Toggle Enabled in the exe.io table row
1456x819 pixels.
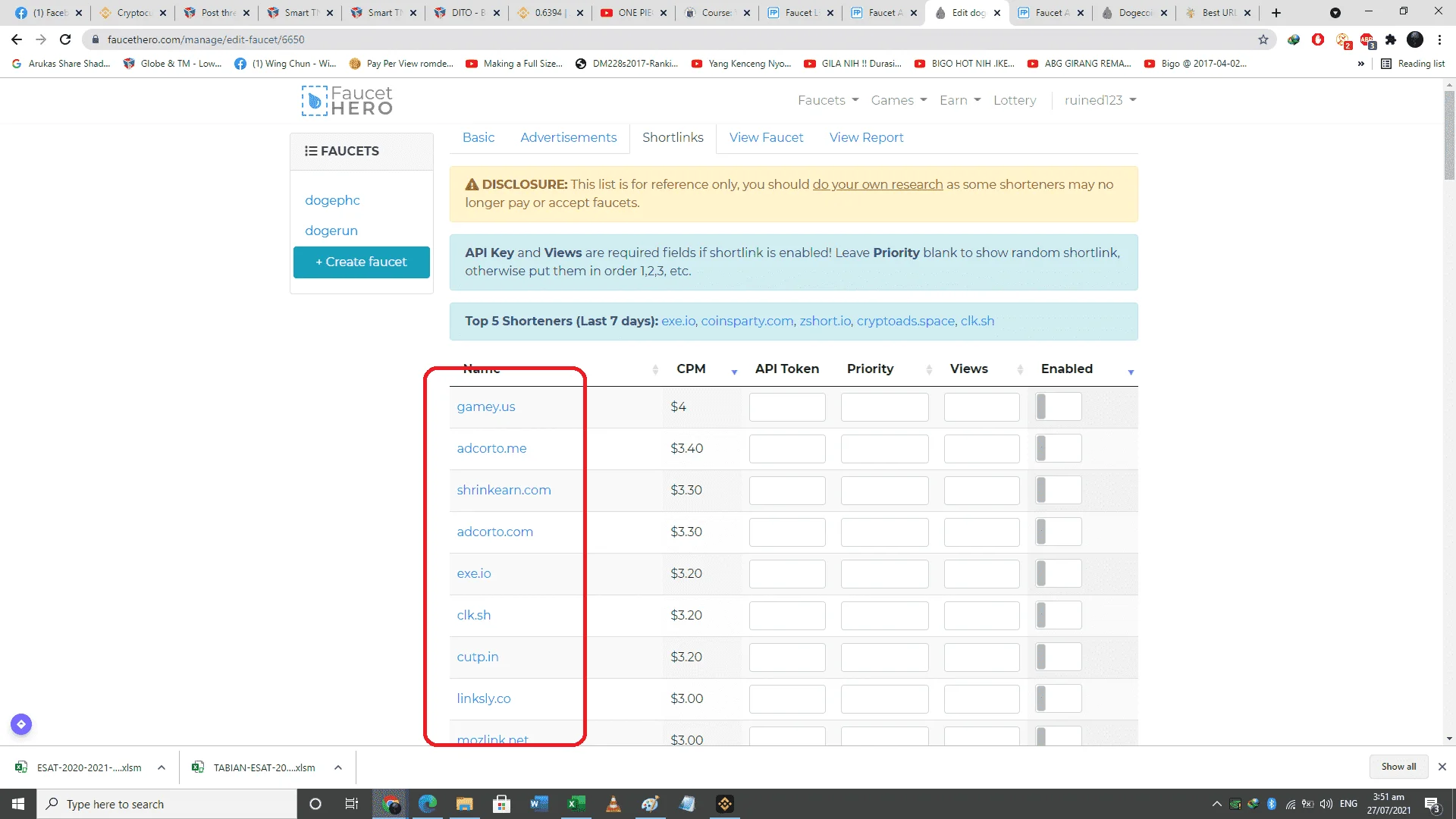tap(1059, 573)
